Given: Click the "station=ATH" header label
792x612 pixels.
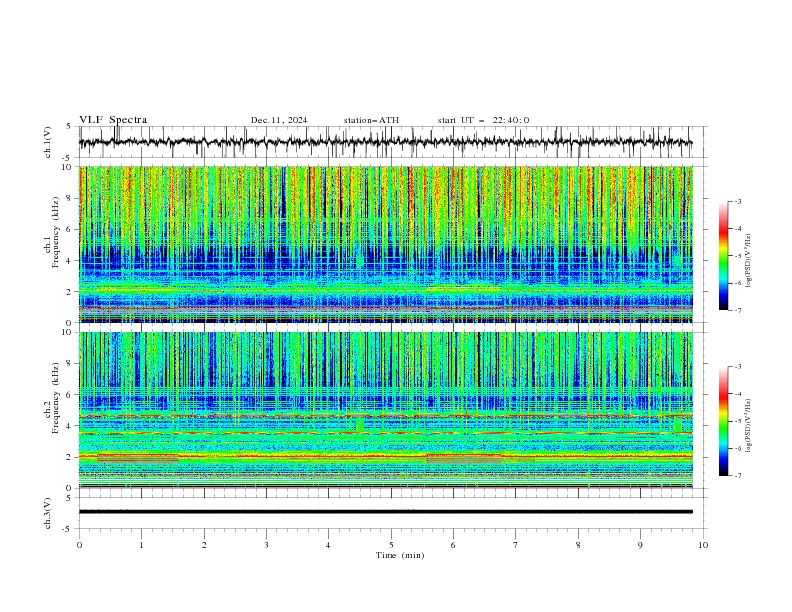Looking at the screenshot, I should (371, 120).
